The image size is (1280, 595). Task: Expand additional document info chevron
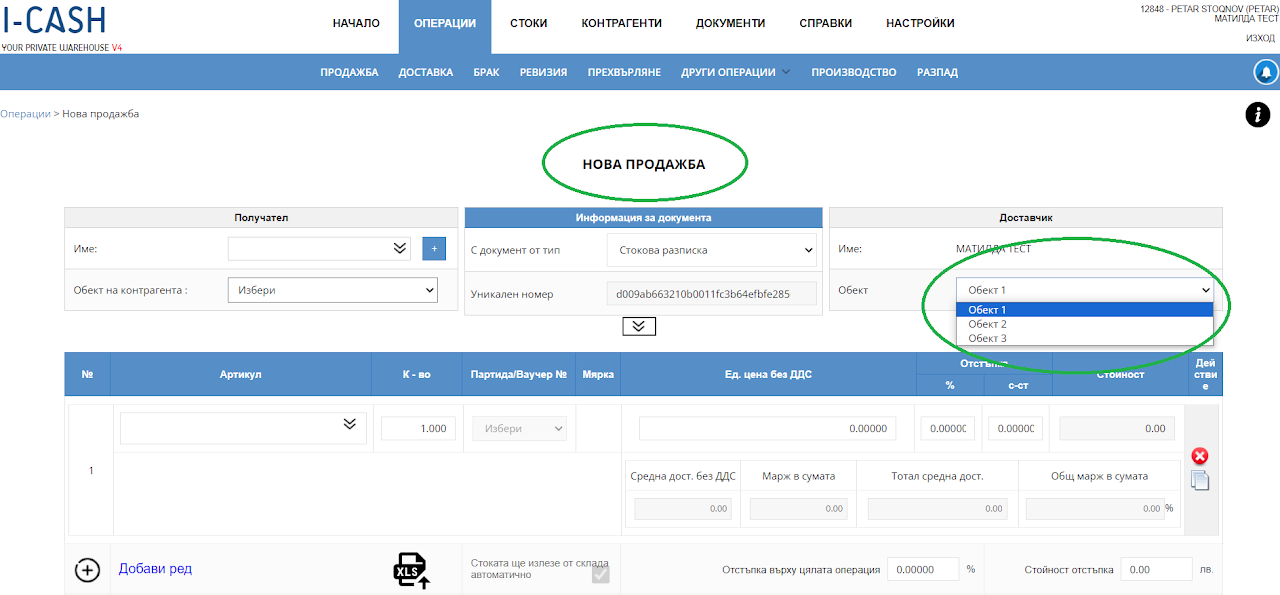pyautogui.click(x=639, y=326)
